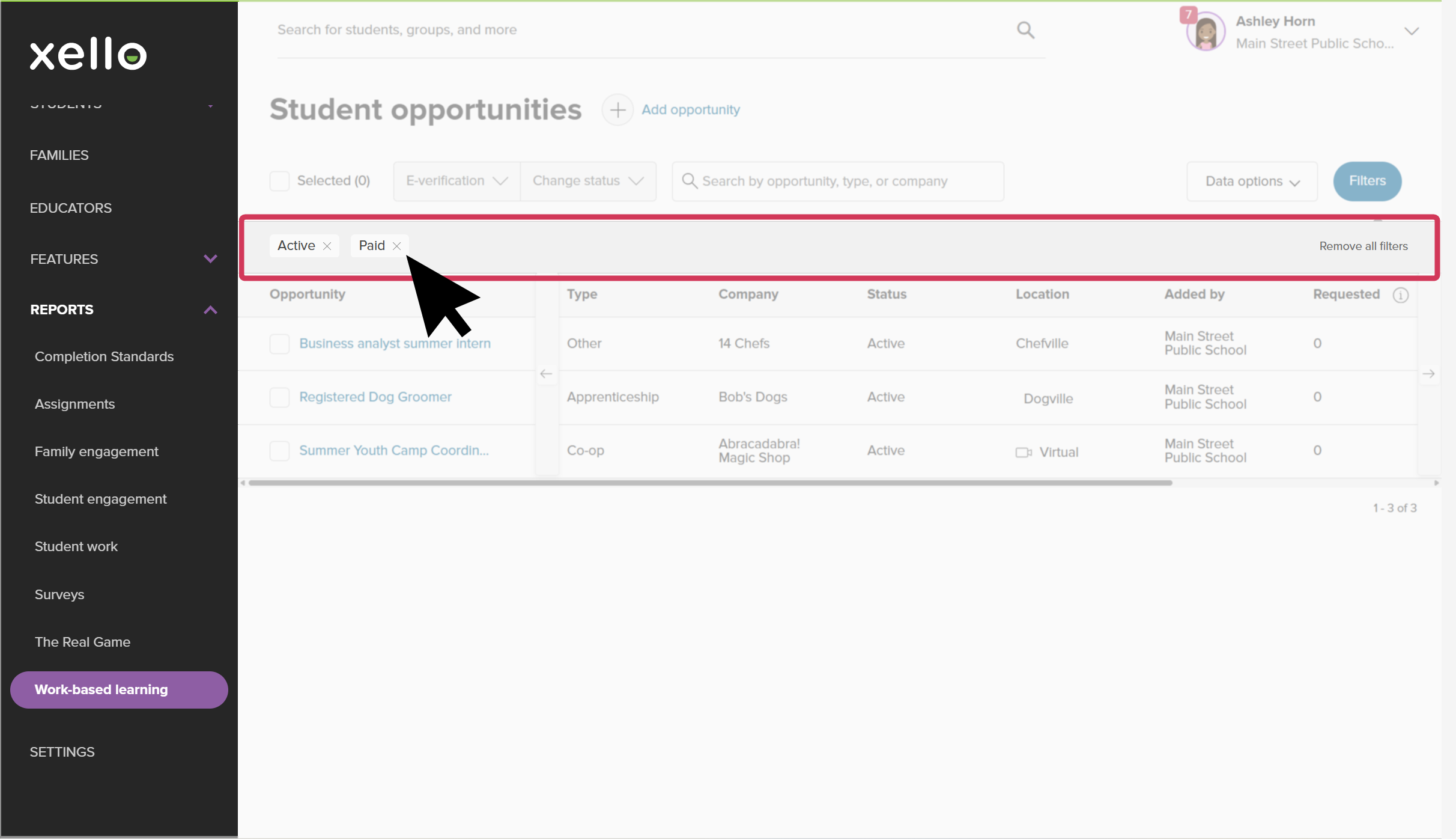Open The Real Game report

pos(82,642)
